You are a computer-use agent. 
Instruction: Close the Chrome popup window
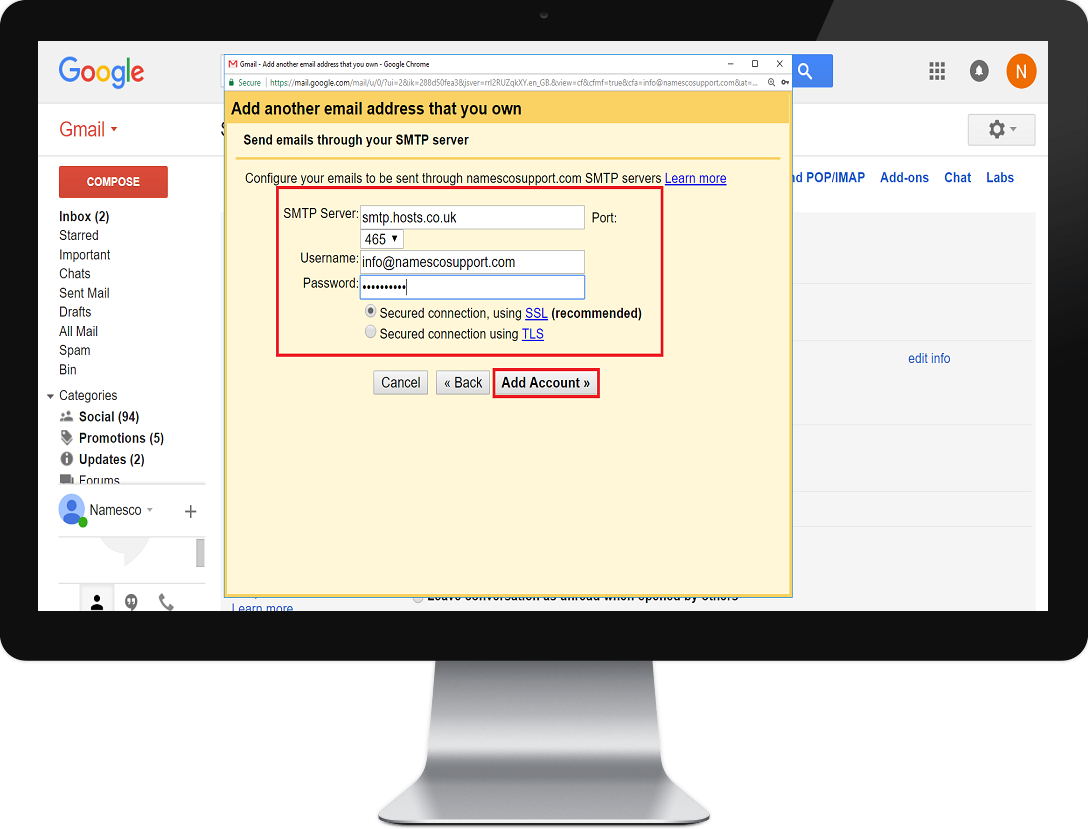779,64
